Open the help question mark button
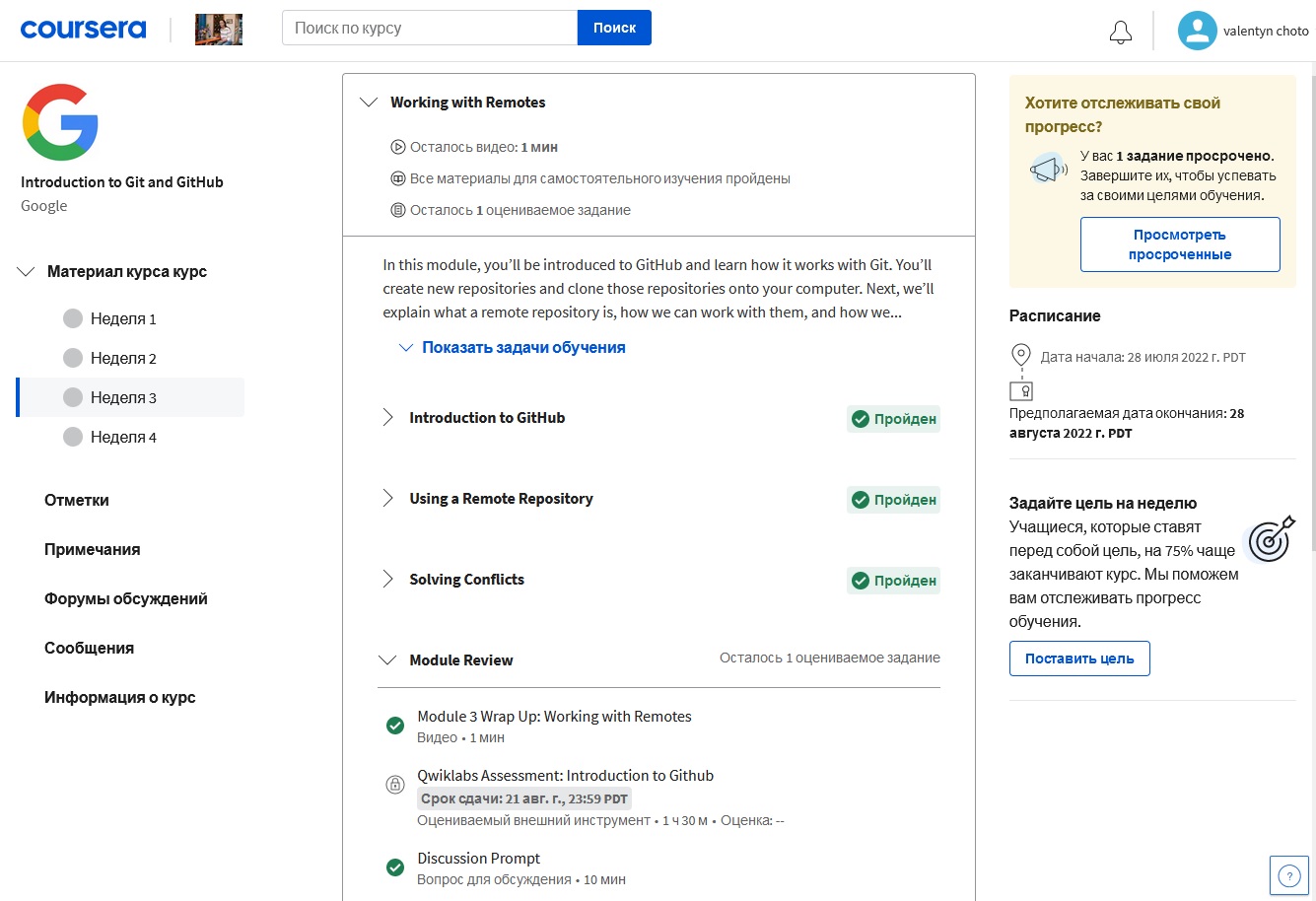The height and width of the screenshot is (901, 1316). click(x=1288, y=875)
